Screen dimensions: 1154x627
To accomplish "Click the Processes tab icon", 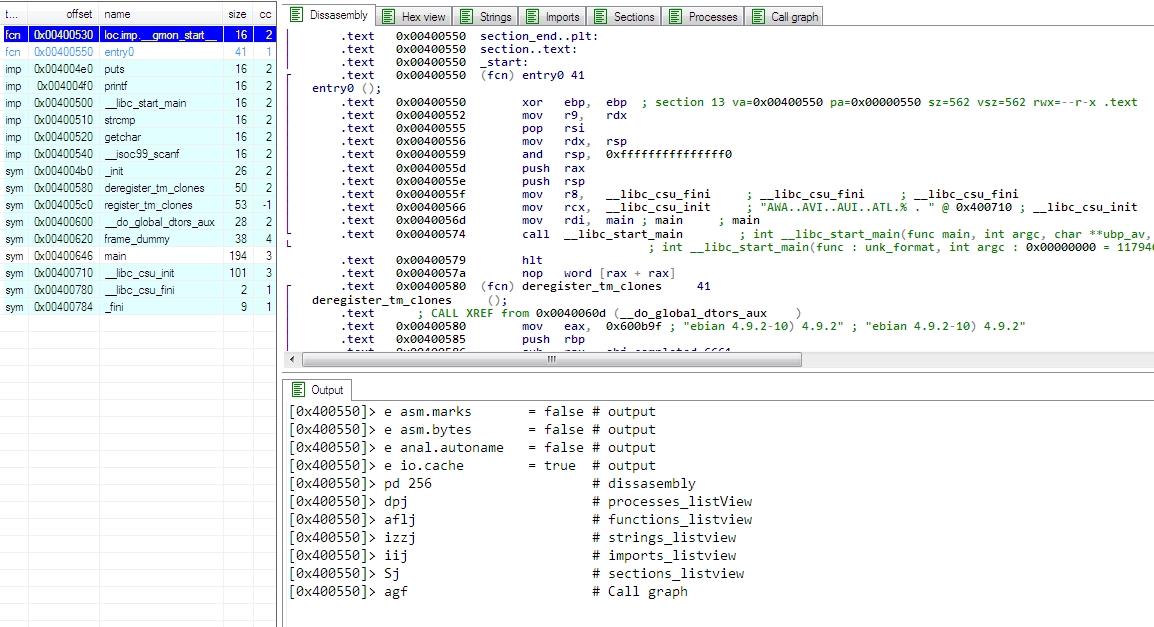I will 675,17.
